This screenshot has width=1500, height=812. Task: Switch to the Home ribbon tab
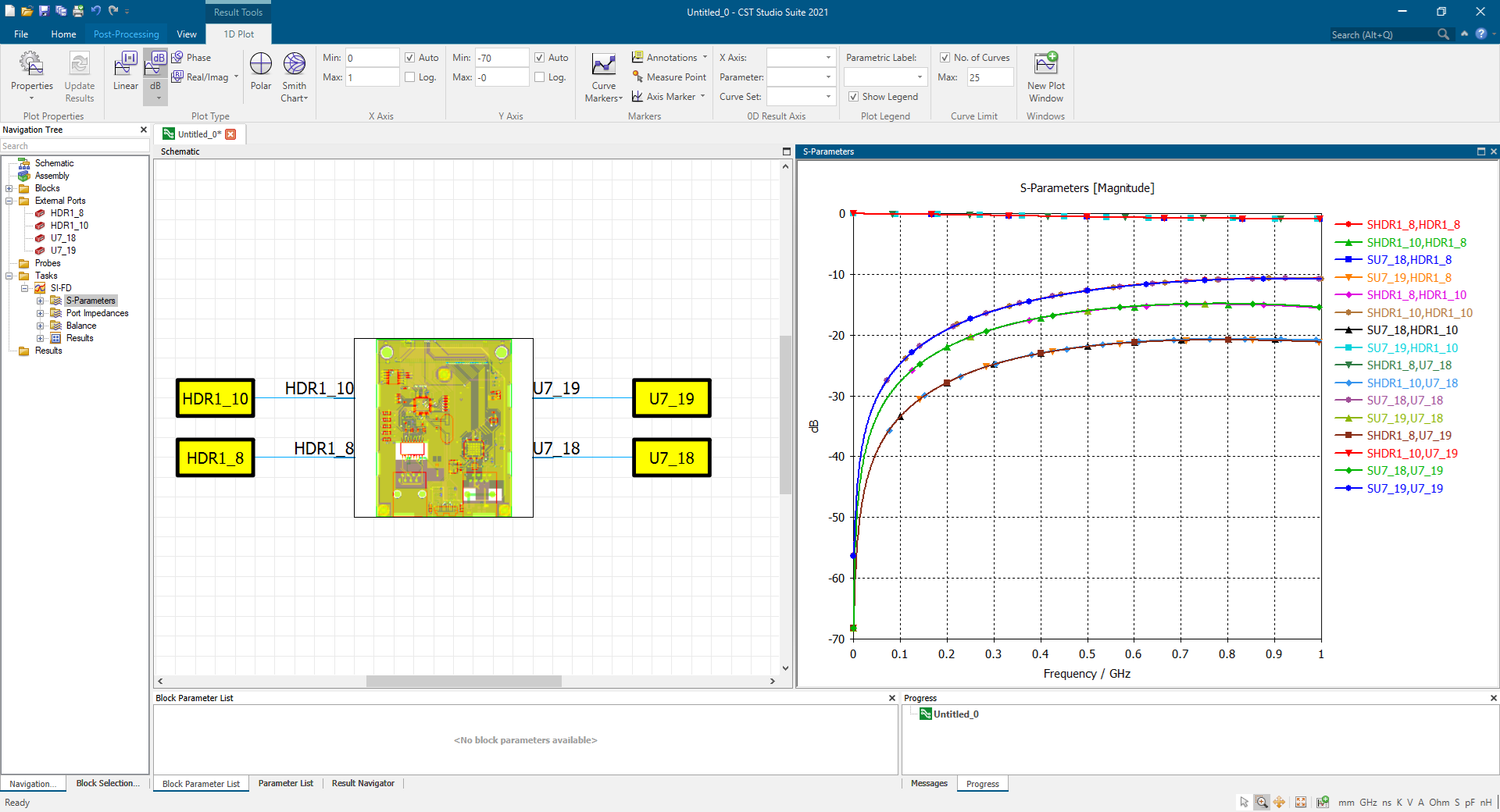(x=63, y=34)
